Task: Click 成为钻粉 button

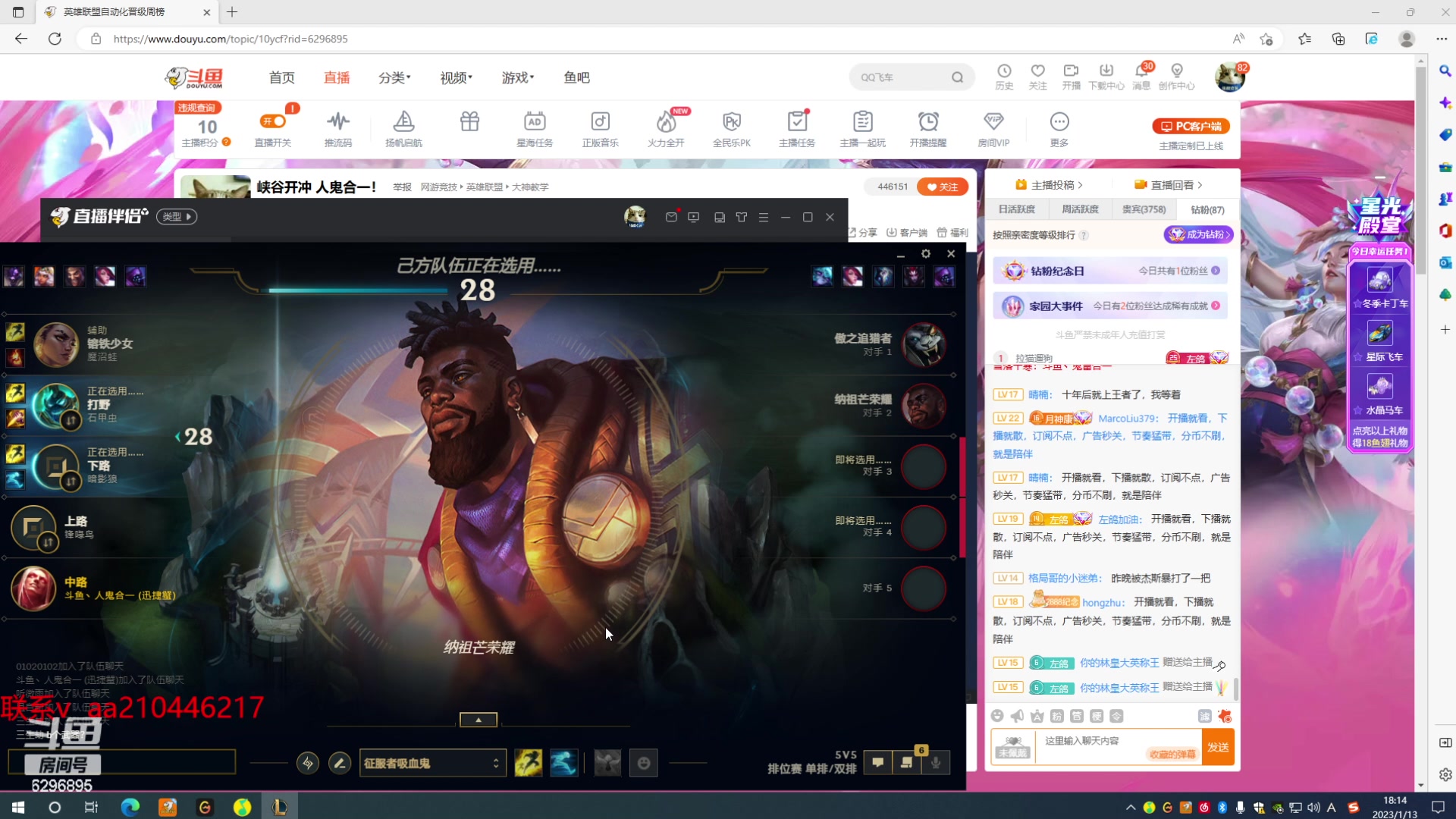Action: point(1198,235)
